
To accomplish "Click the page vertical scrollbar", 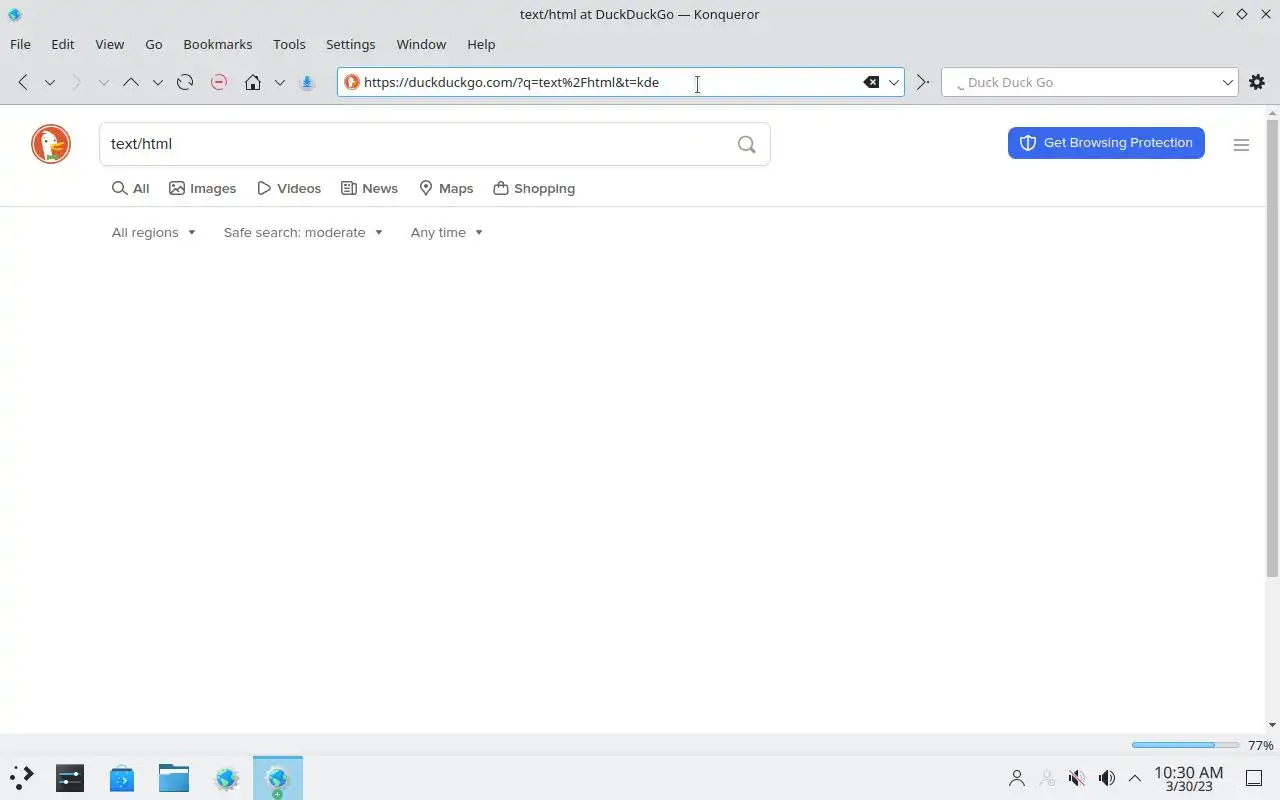I will [1272, 347].
